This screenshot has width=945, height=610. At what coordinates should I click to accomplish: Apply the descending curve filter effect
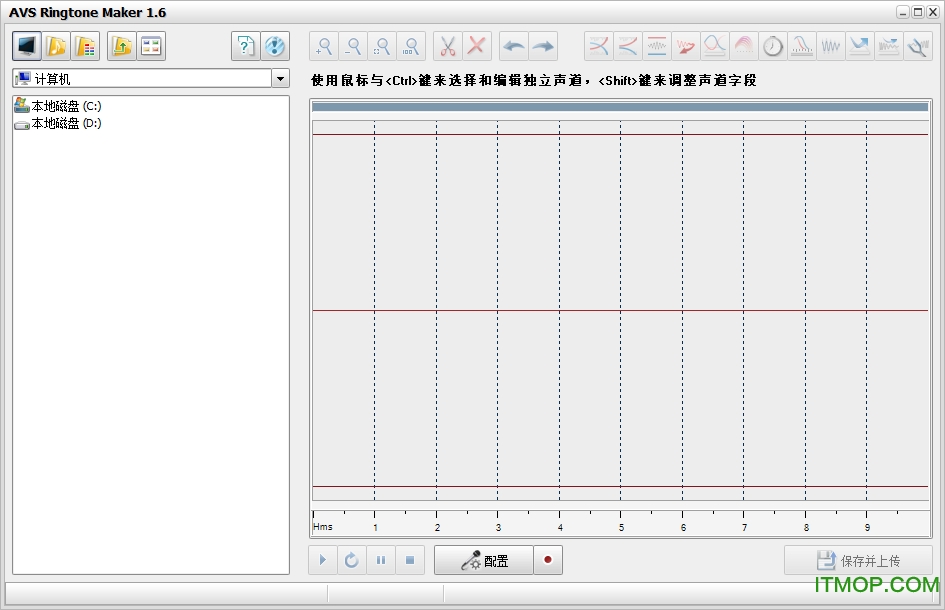(802, 46)
